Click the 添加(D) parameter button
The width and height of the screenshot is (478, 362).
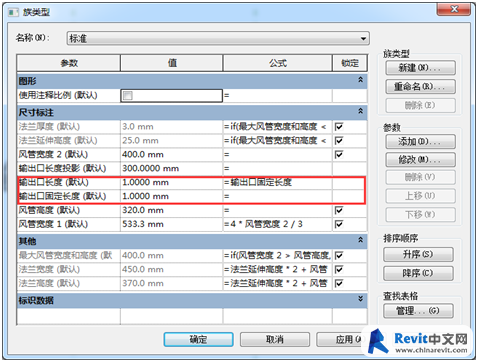tap(420, 142)
